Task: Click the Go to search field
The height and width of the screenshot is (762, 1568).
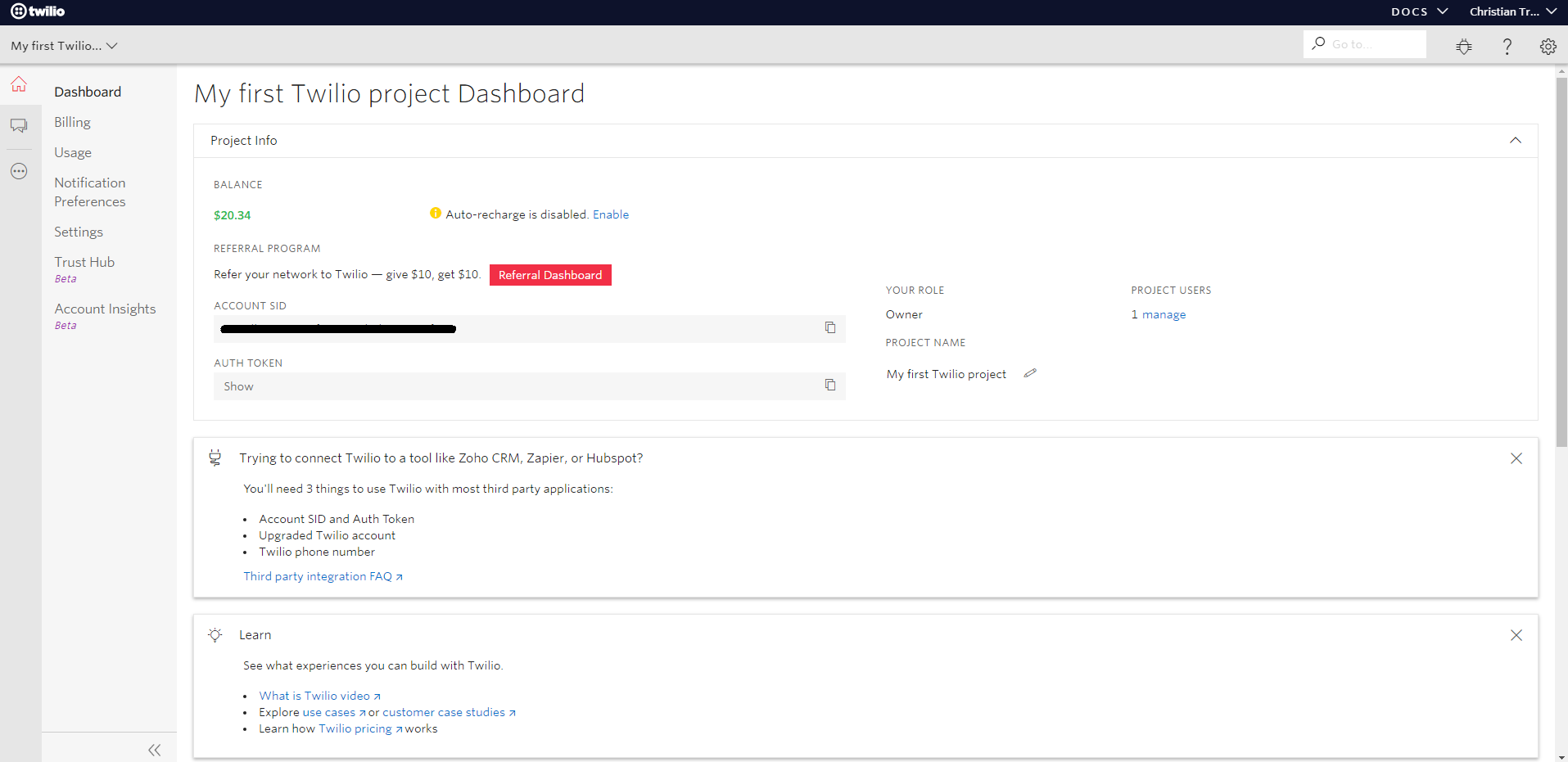Action: pos(1365,44)
